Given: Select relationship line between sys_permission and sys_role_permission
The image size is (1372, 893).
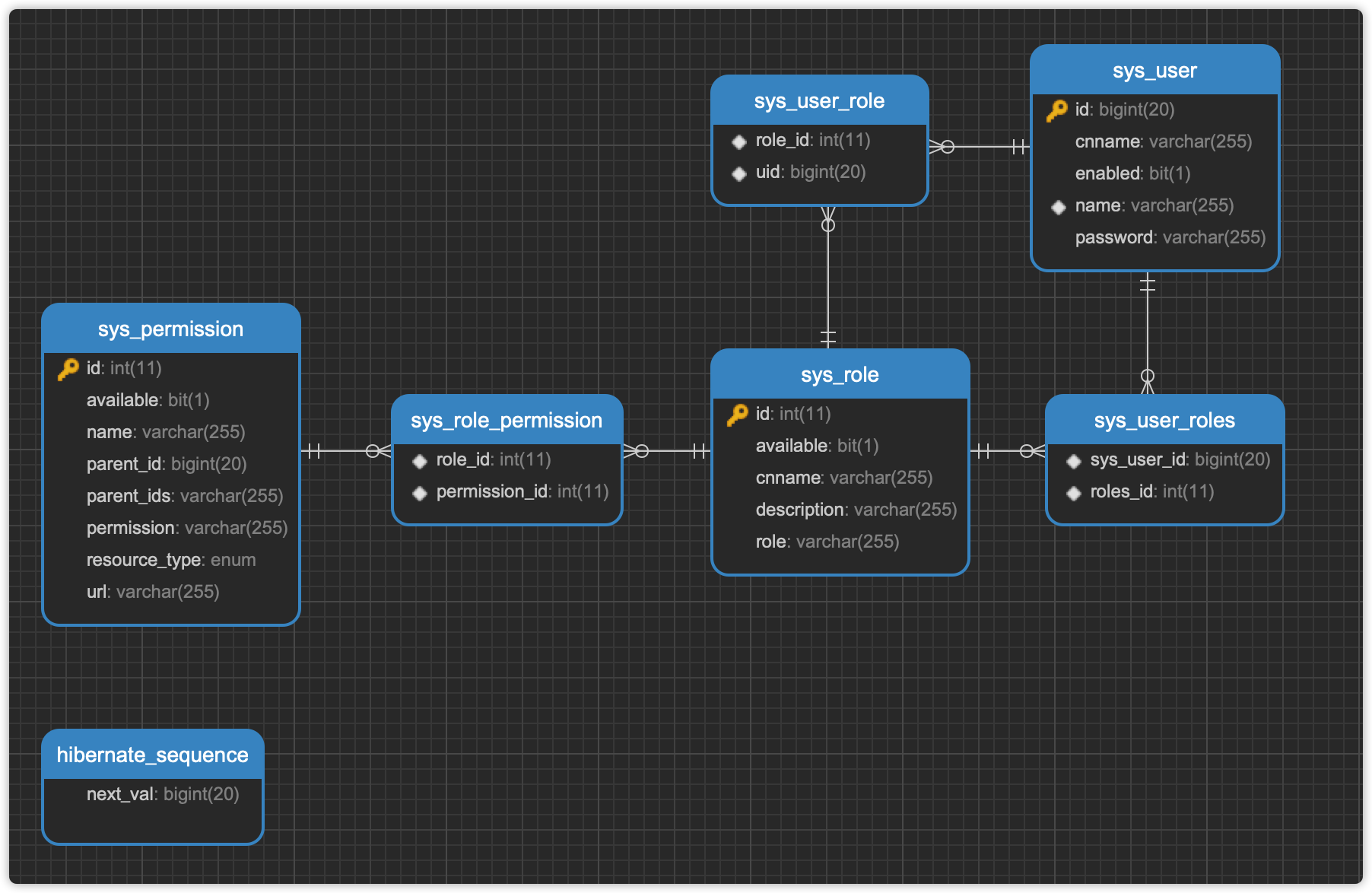Looking at the screenshot, I should click(346, 451).
